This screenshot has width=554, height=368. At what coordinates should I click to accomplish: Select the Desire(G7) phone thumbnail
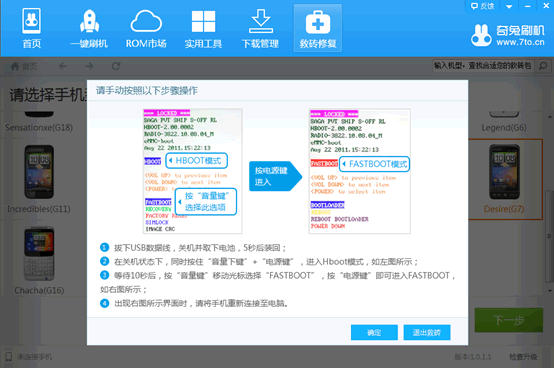(504, 172)
